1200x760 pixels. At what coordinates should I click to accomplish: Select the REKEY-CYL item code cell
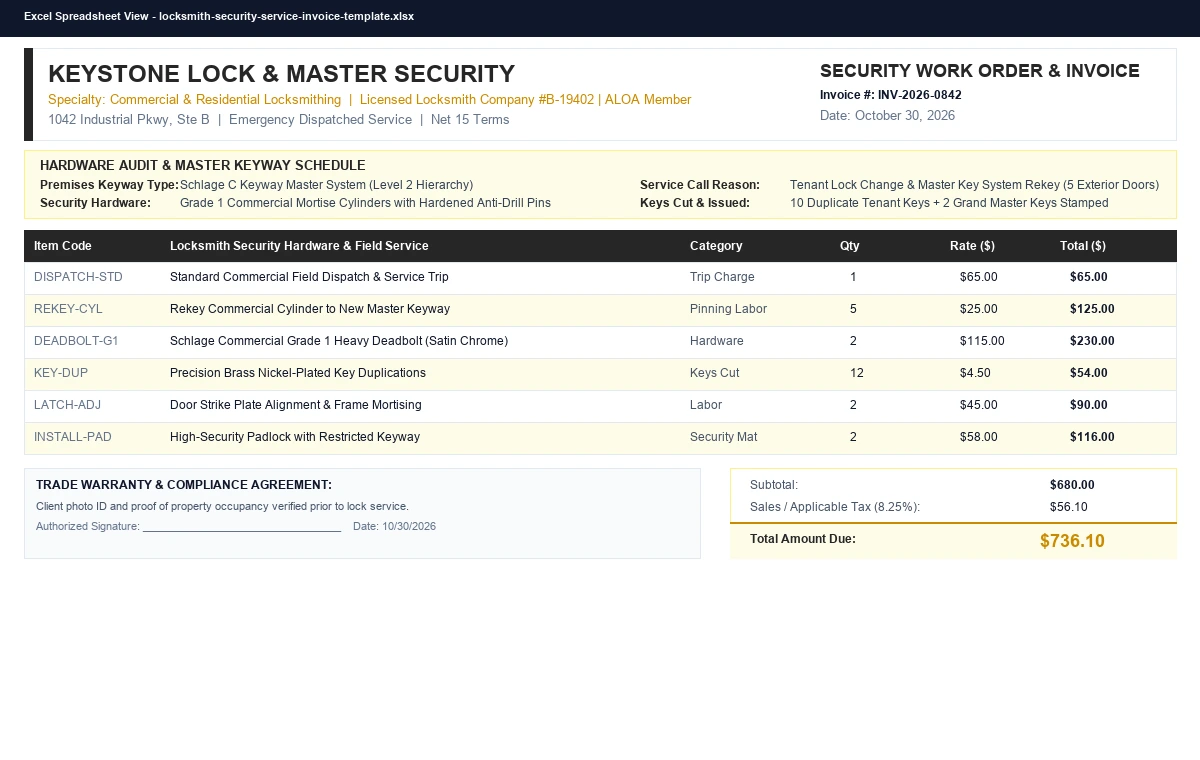coord(68,309)
